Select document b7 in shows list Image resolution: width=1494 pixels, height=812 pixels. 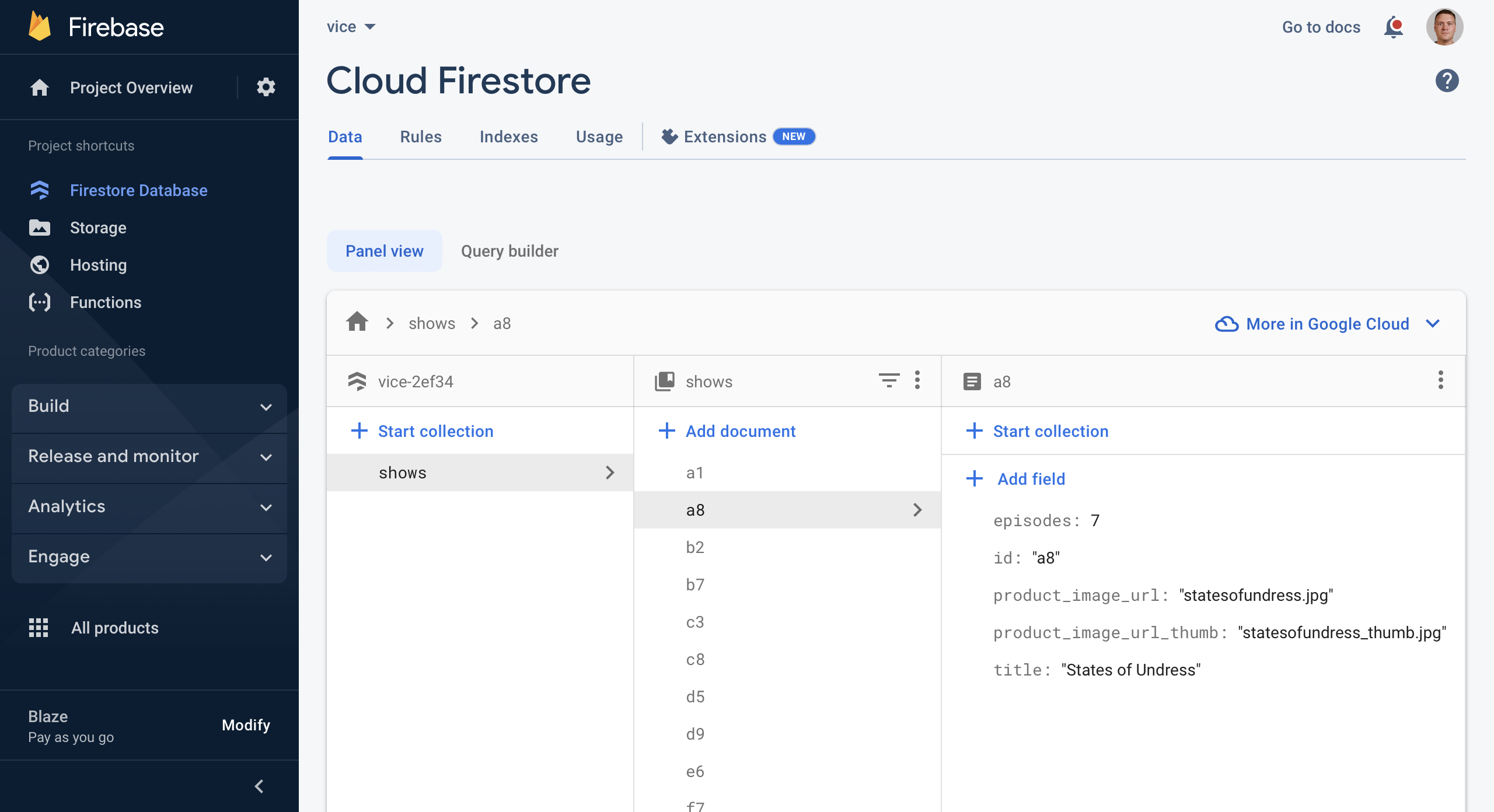(x=695, y=584)
